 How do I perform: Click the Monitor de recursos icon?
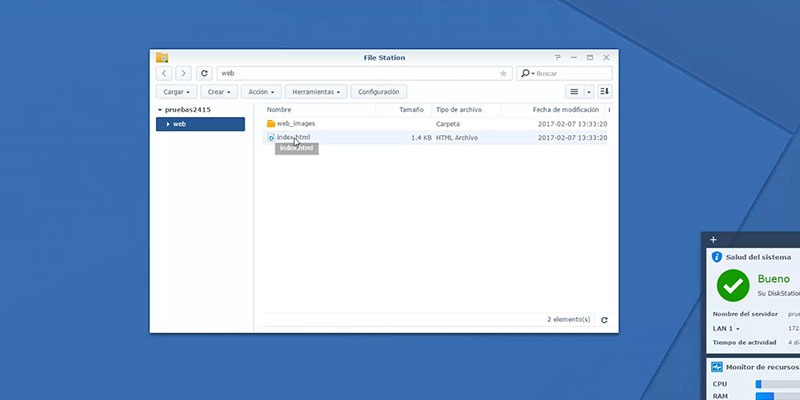(717, 367)
